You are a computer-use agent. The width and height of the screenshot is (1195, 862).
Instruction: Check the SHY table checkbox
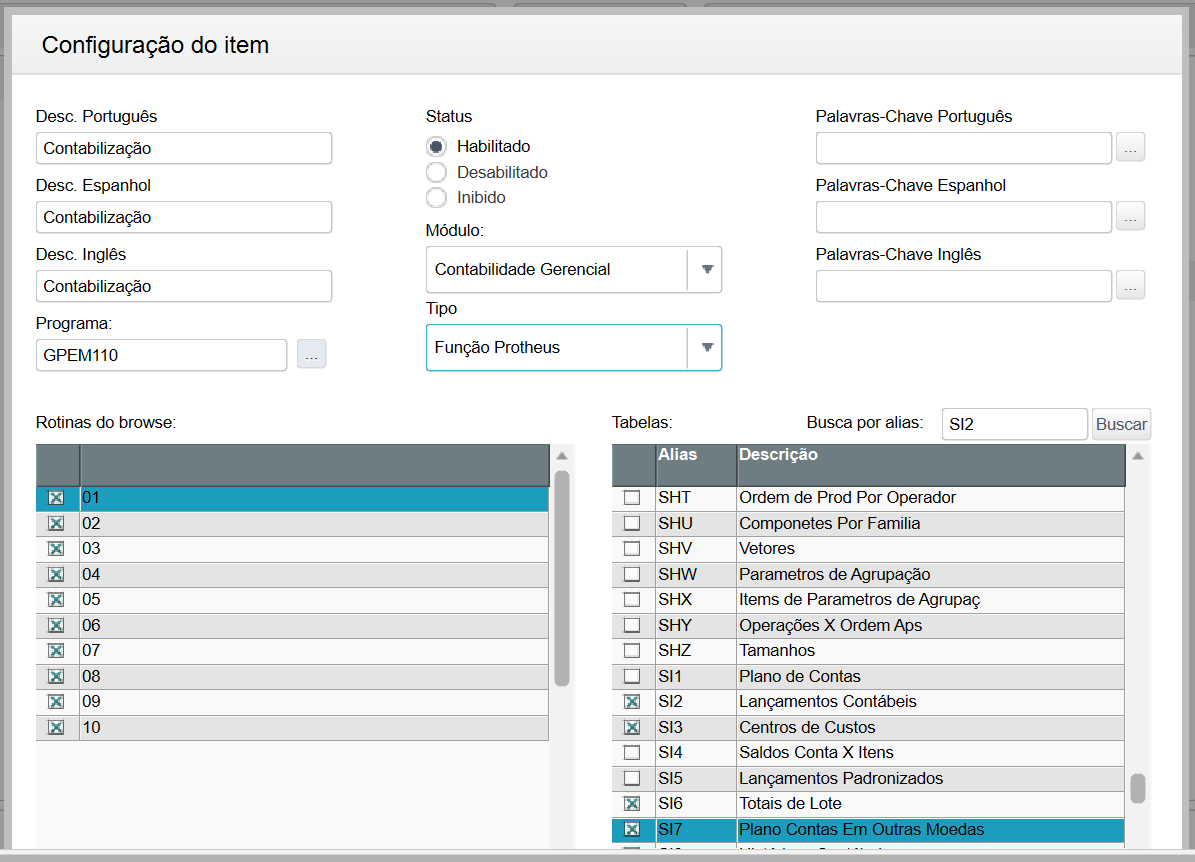point(632,626)
